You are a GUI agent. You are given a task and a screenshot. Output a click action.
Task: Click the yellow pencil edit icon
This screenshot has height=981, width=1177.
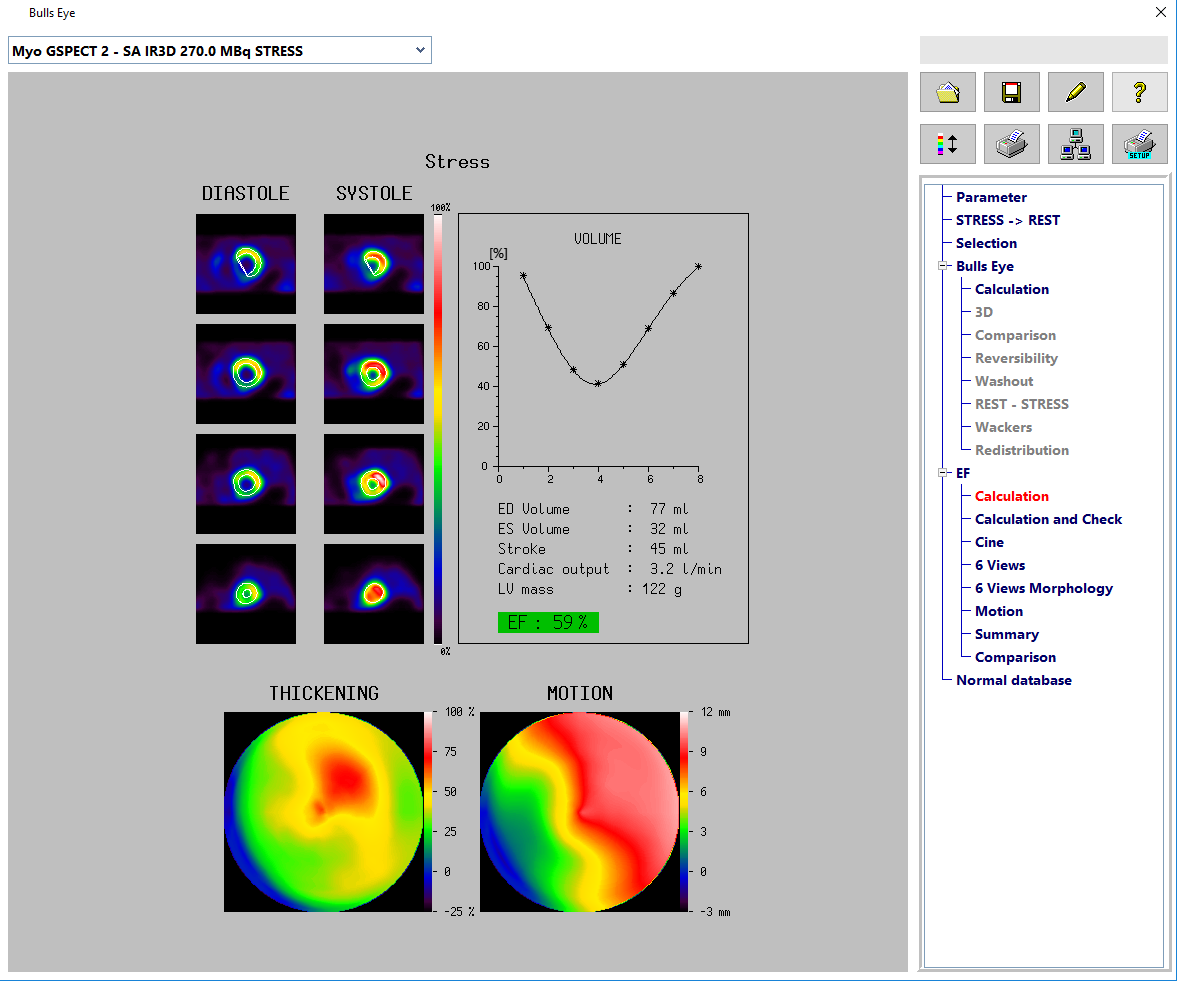(1075, 92)
